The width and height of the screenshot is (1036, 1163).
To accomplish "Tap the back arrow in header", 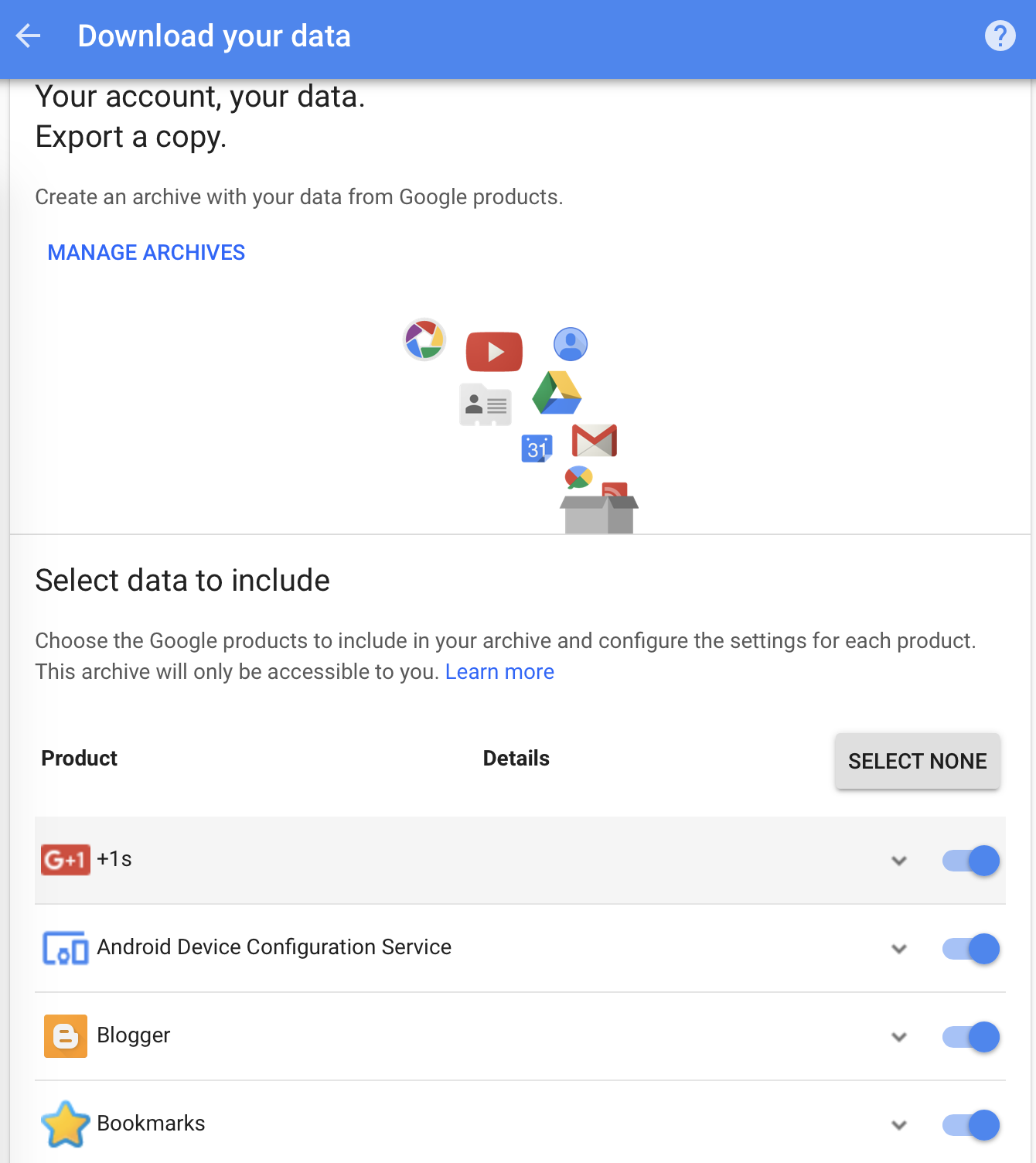I will [x=29, y=36].
